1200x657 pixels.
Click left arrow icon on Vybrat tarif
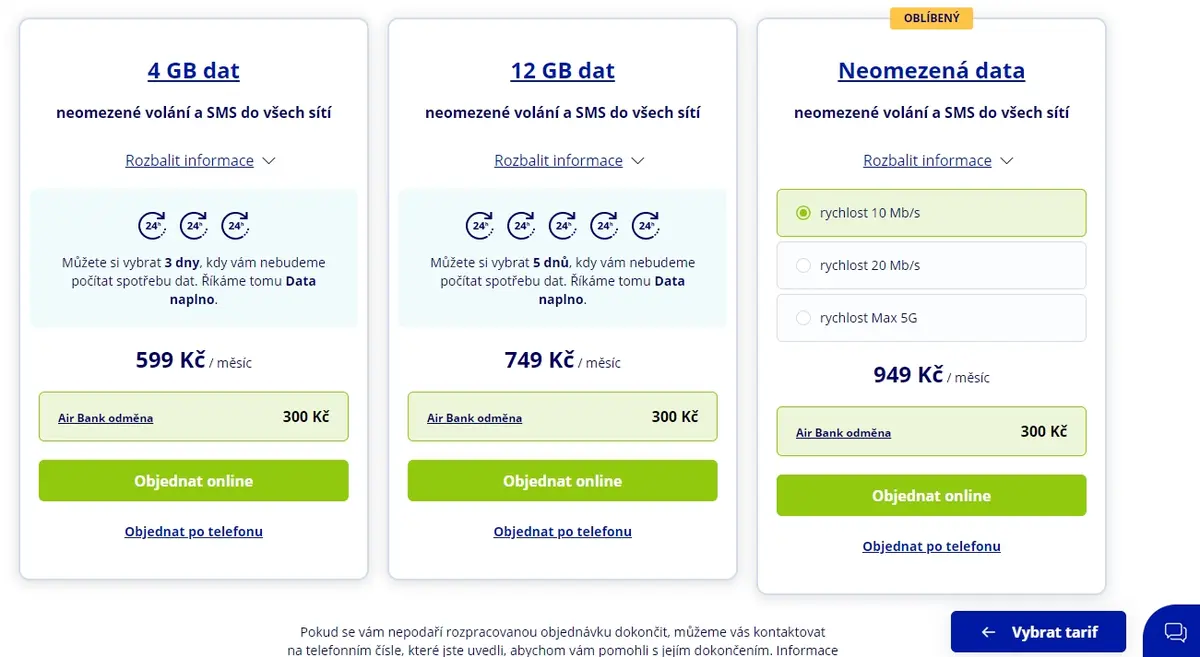[988, 632]
